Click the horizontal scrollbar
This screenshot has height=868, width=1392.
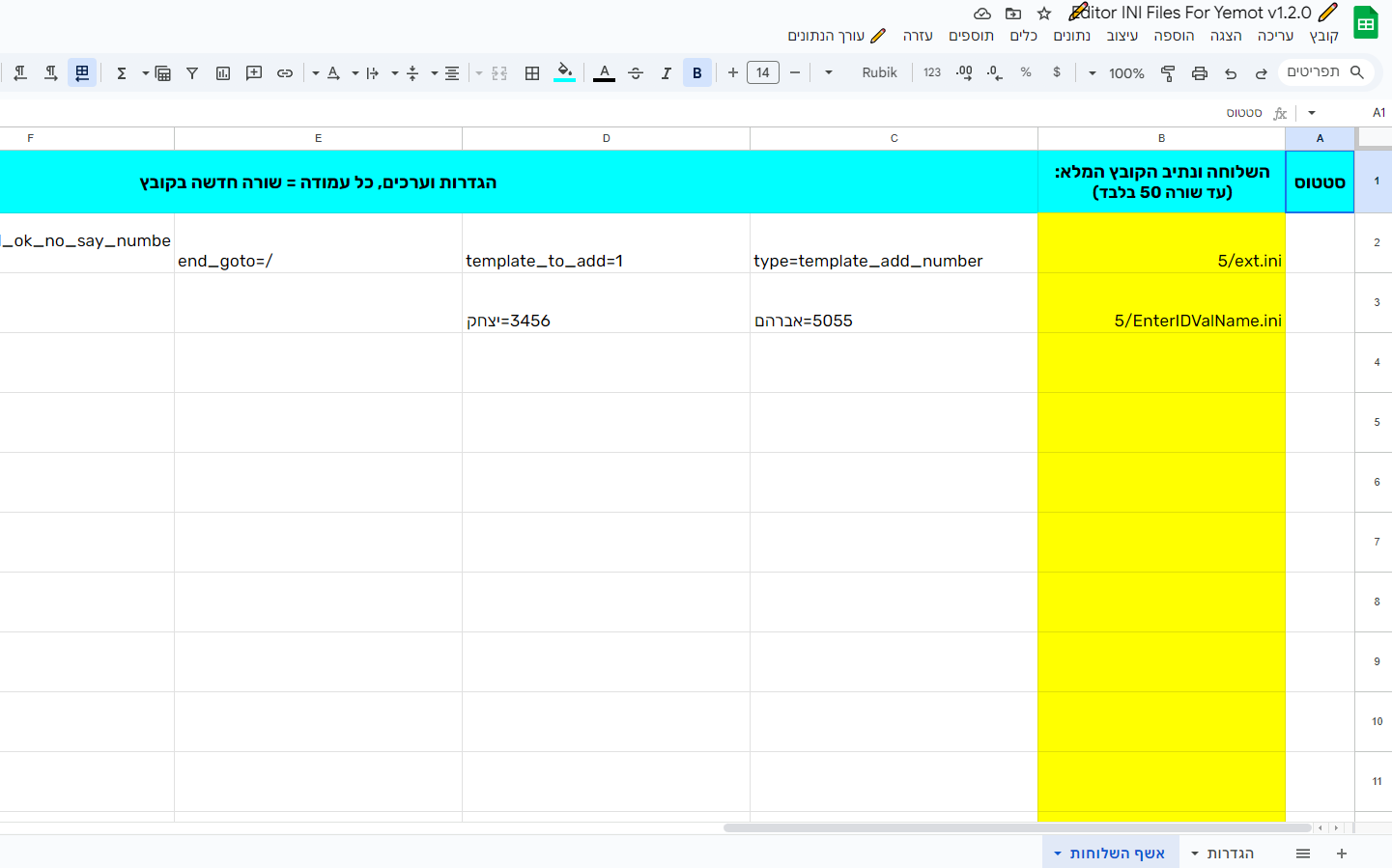(1017, 827)
